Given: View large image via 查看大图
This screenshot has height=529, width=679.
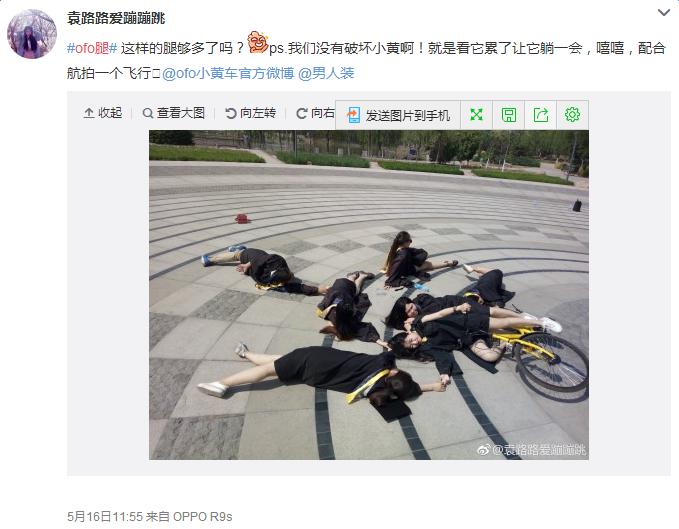Looking at the screenshot, I should pyautogui.click(x=174, y=113).
